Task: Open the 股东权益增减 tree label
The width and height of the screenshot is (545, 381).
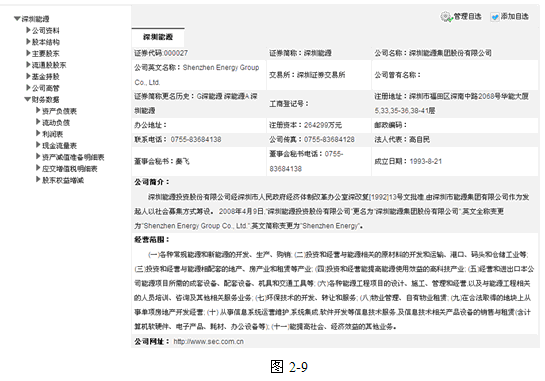Action: (x=63, y=180)
